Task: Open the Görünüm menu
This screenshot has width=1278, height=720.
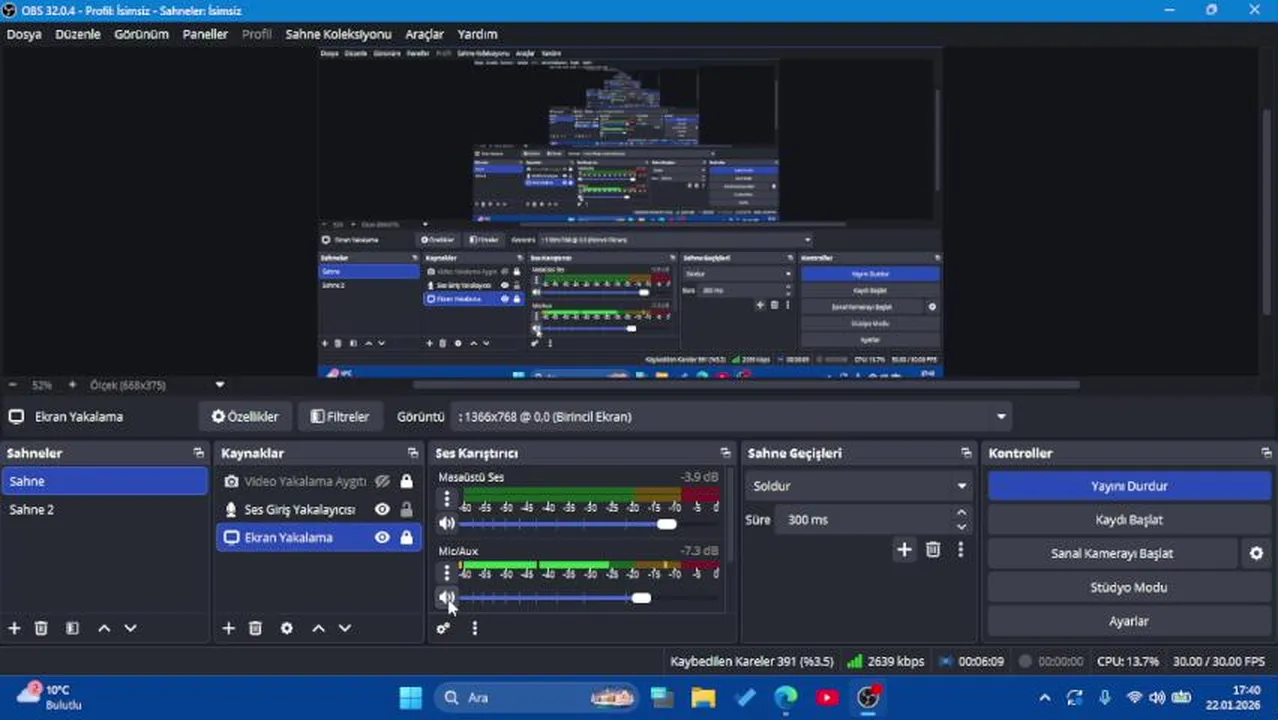Action: click(141, 34)
